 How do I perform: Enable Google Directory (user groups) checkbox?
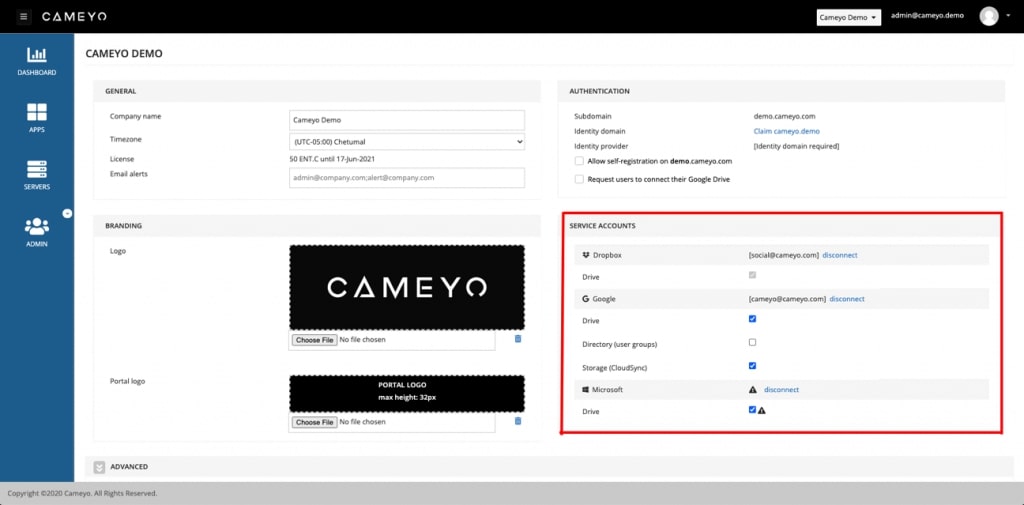coord(752,342)
